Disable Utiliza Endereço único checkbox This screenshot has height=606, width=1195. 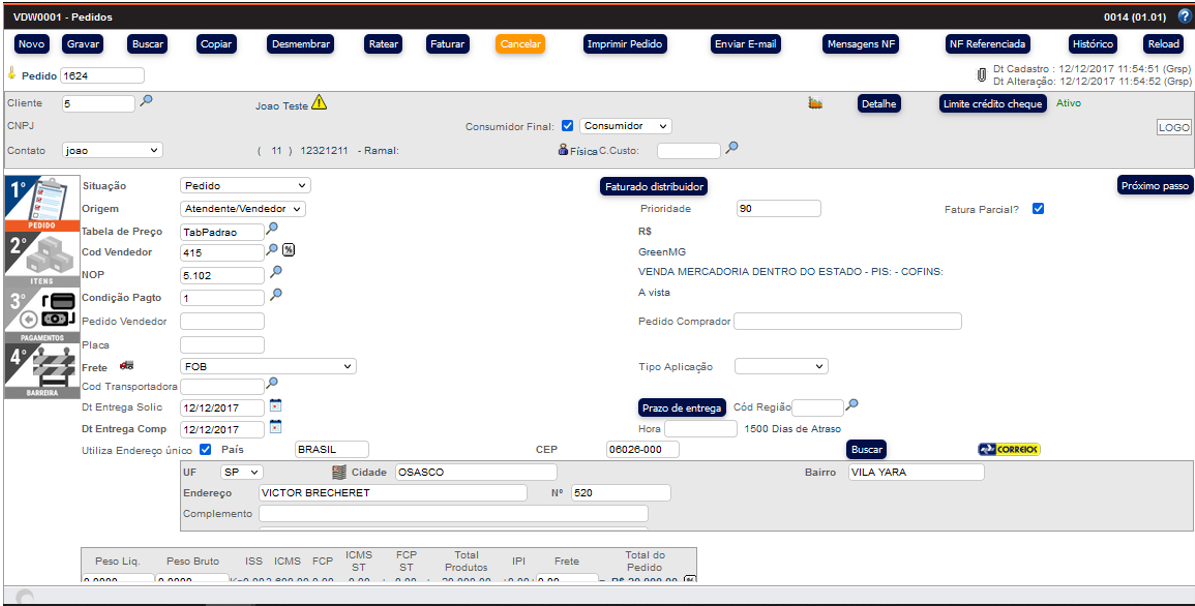206,449
